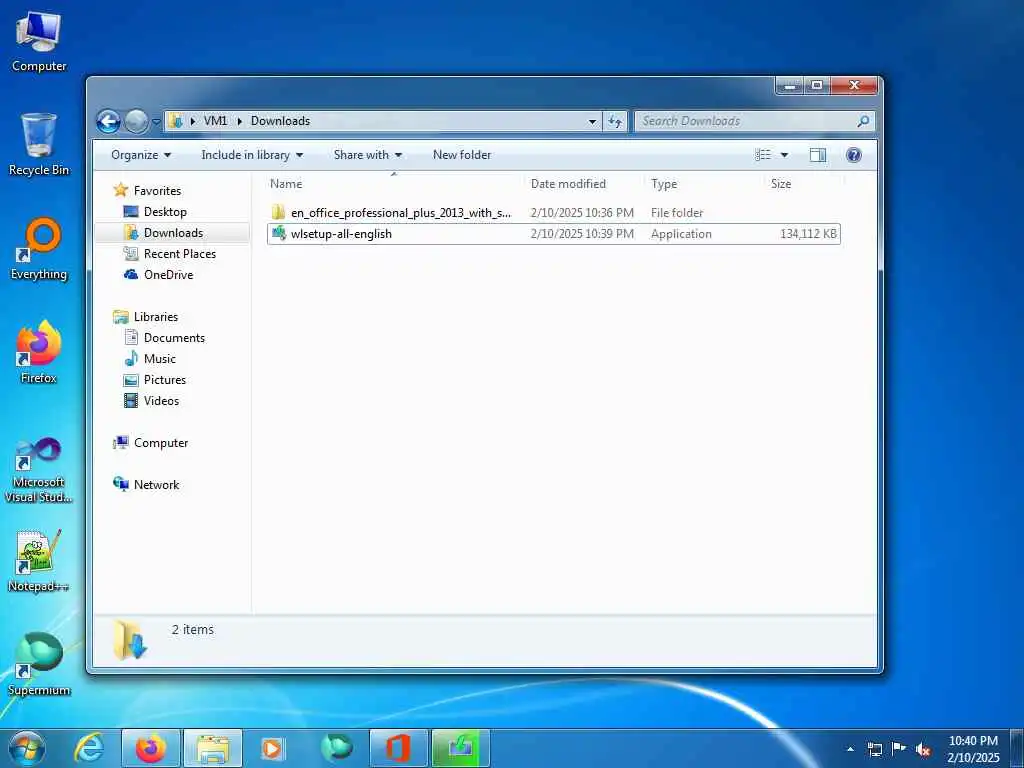
Task: Open OneDrive in the navigation pane
Action: pyautogui.click(x=168, y=274)
